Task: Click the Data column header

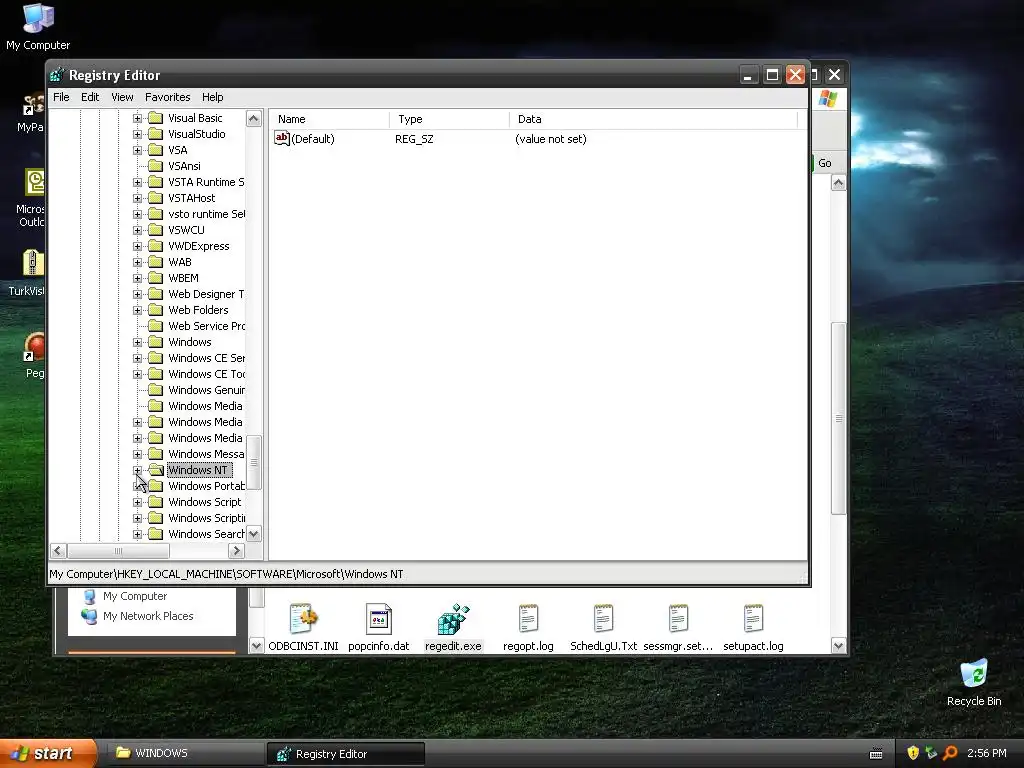Action: [x=653, y=119]
